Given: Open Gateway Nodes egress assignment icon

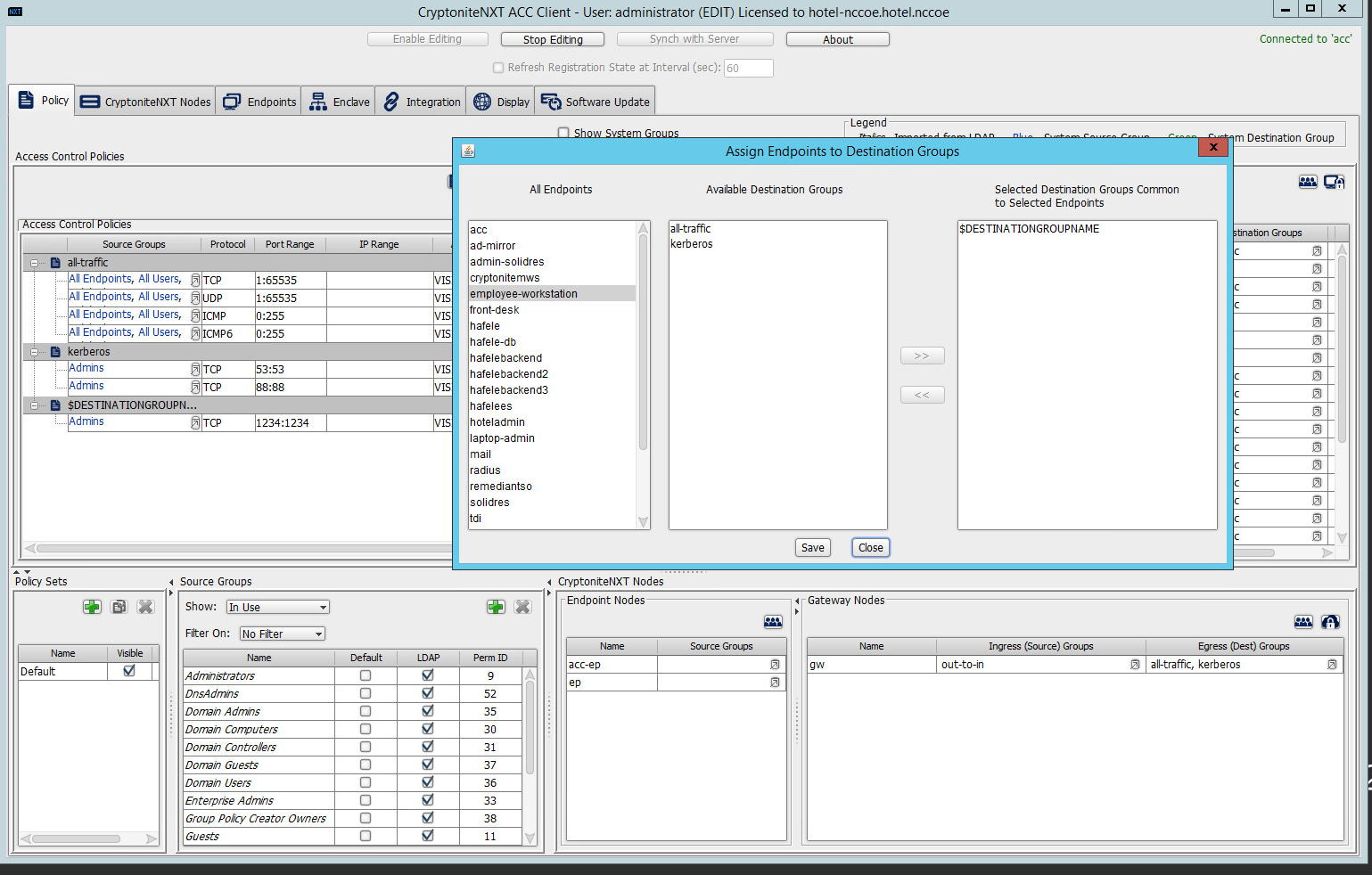Looking at the screenshot, I should click(1330, 622).
